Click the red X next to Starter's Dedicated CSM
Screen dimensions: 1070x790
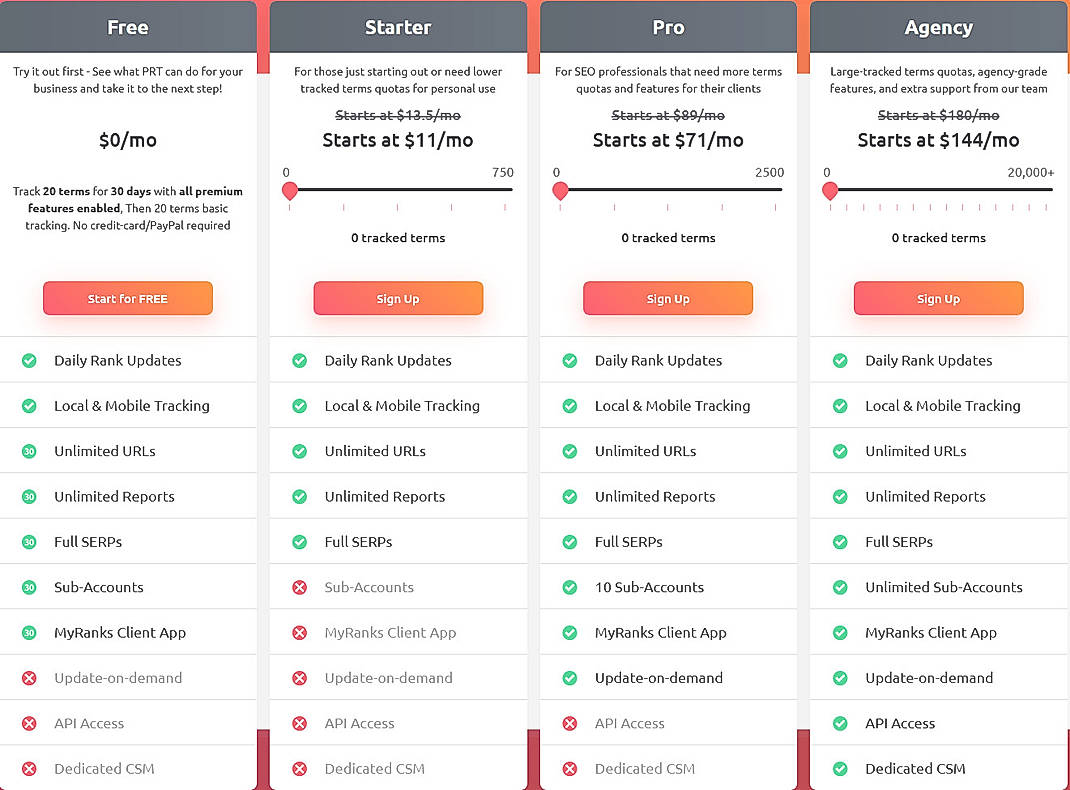[x=299, y=768]
